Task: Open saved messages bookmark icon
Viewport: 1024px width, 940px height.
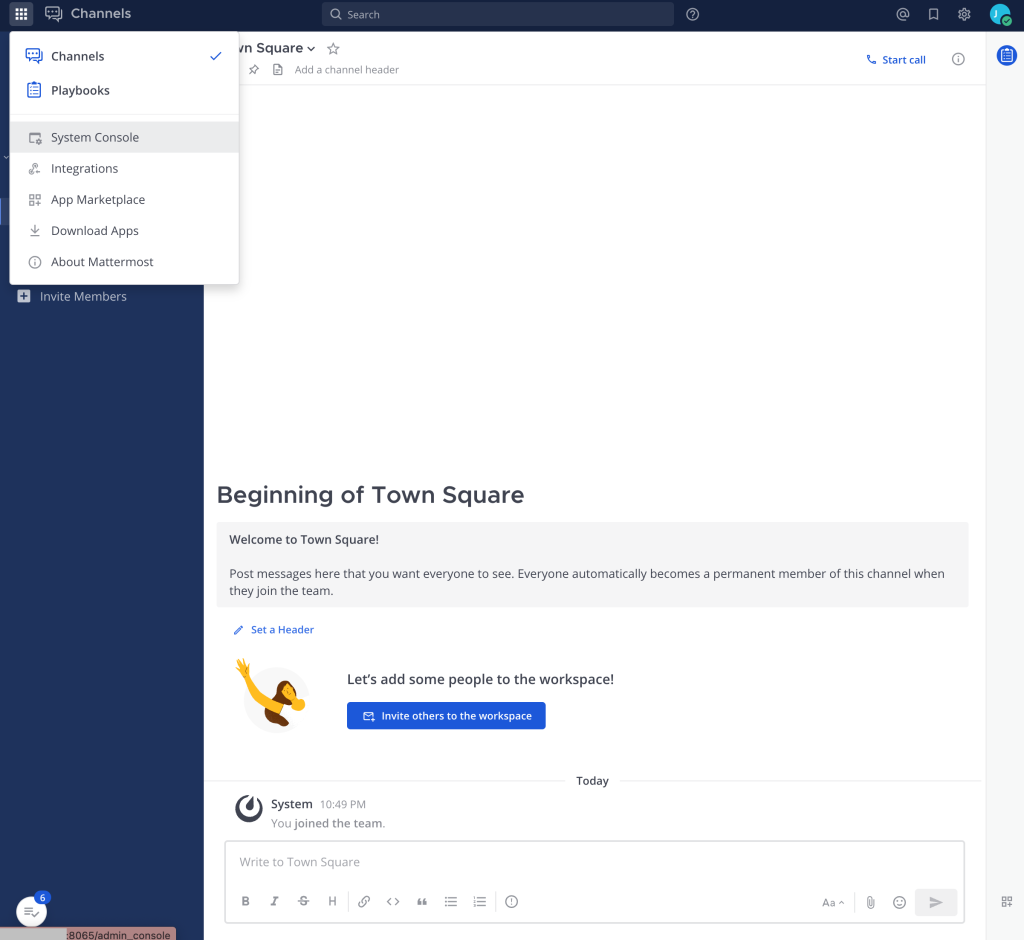Action: [x=933, y=14]
